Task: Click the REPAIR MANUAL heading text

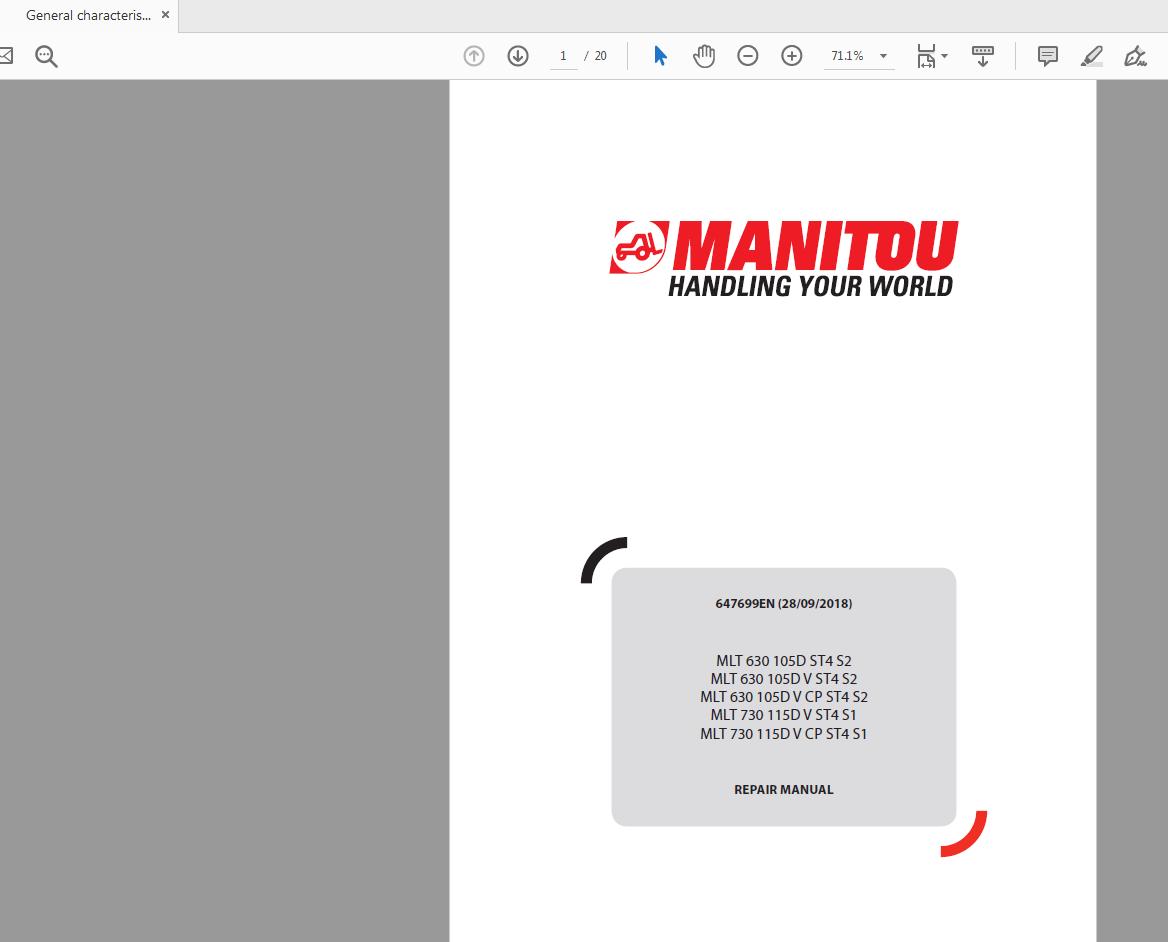Action: (784, 789)
